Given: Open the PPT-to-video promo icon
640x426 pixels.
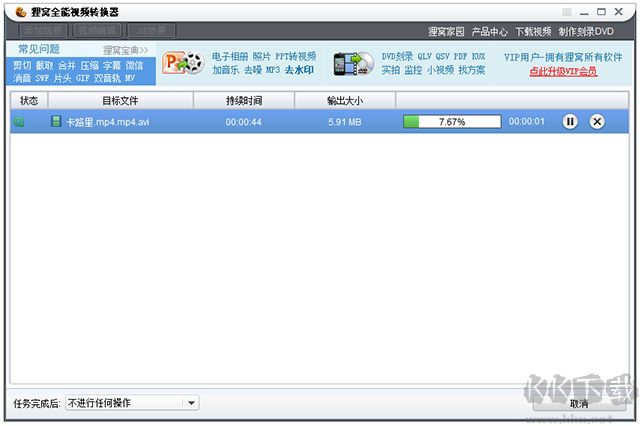Looking at the screenshot, I should pyautogui.click(x=183, y=63).
